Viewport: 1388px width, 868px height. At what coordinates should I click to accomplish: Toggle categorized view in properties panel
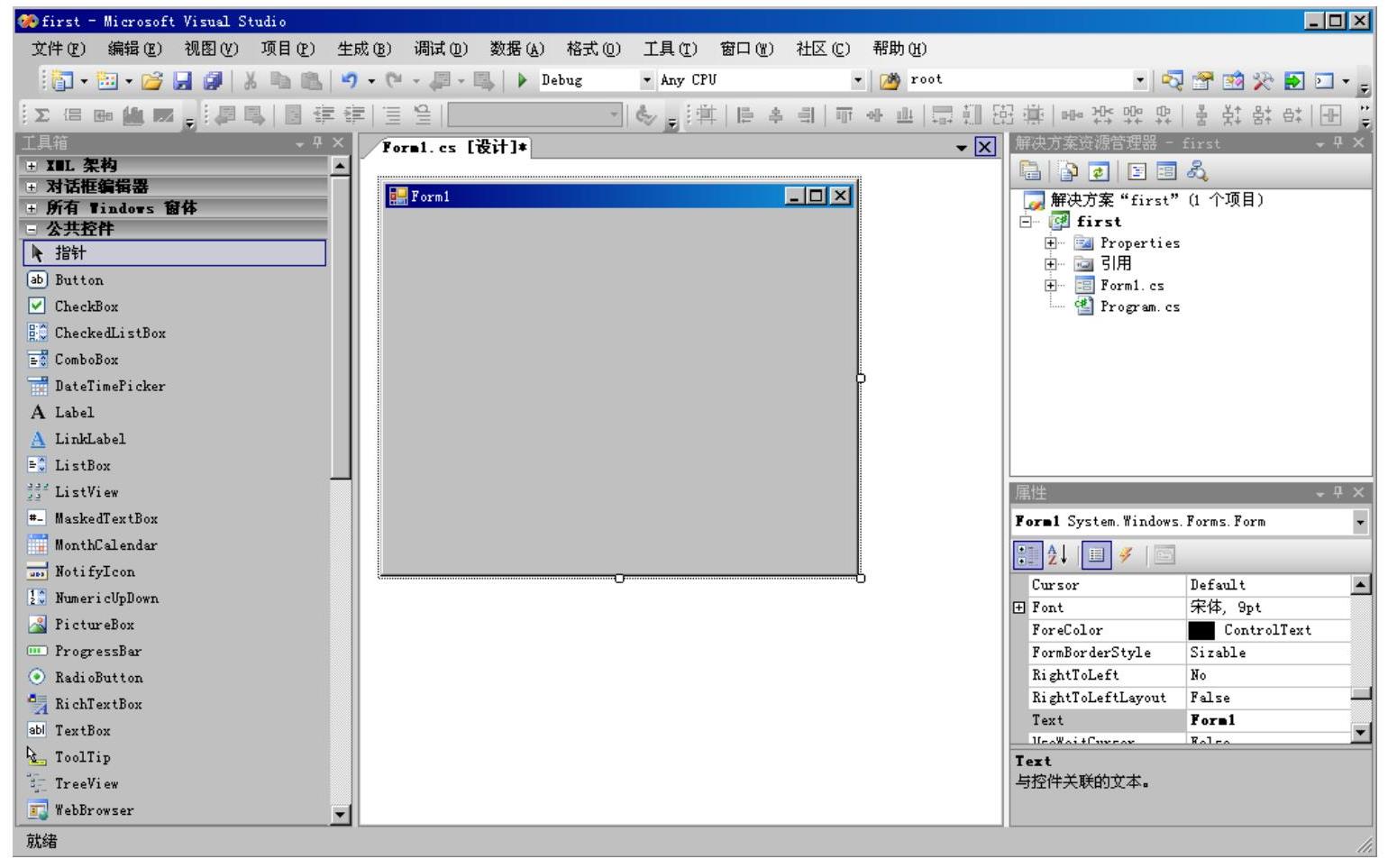click(1027, 555)
